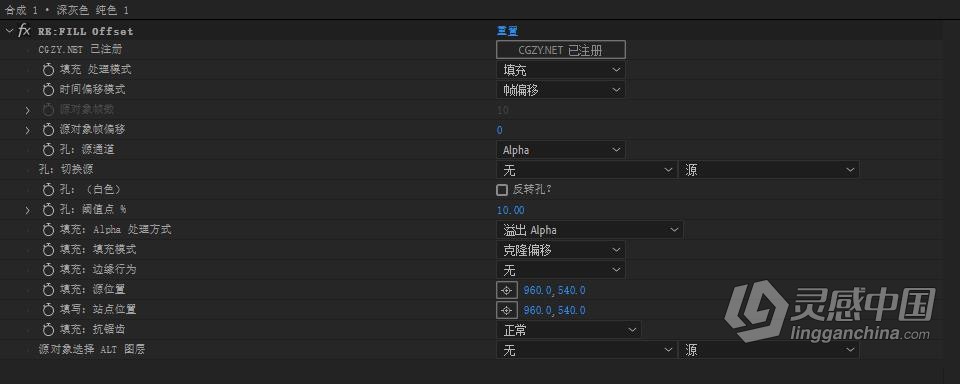Toggle the fx effect switch for RE:FILL Offset

(24, 31)
